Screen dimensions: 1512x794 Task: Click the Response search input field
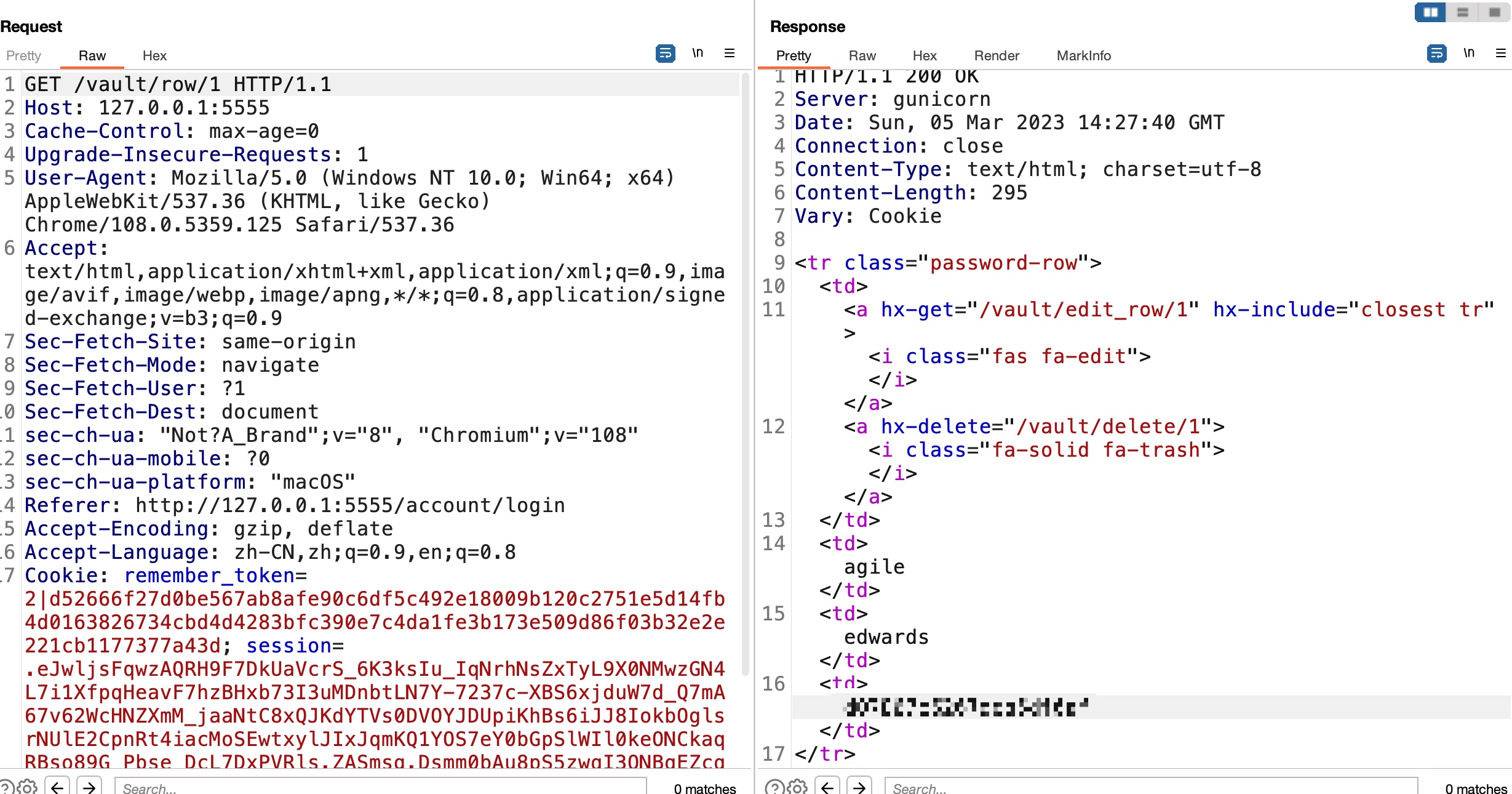pos(1150,787)
